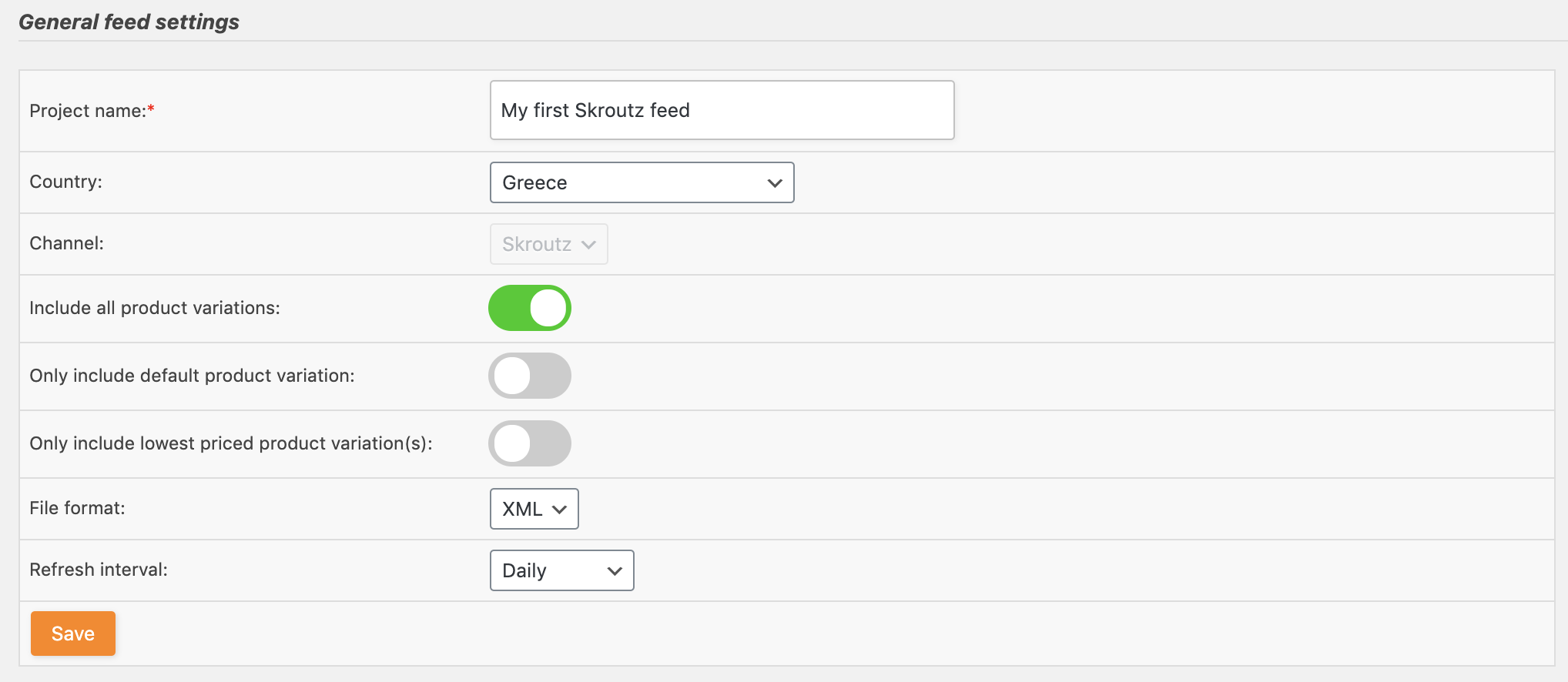The width and height of the screenshot is (1568, 682).
Task: Click the chevron arrow beside XML
Action: pyautogui.click(x=560, y=510)
